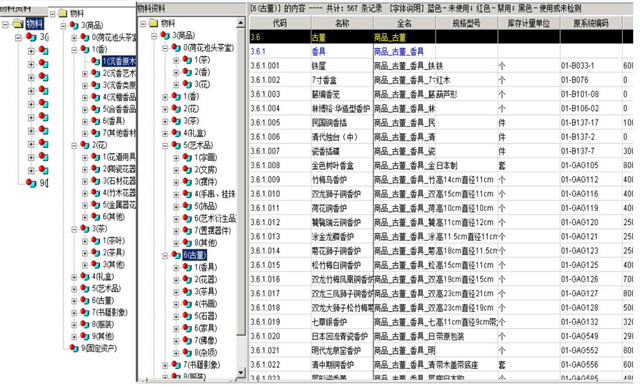640x387 pixels.
Task: Click the icon next to 5(石器)
Action: click(187, 316)
